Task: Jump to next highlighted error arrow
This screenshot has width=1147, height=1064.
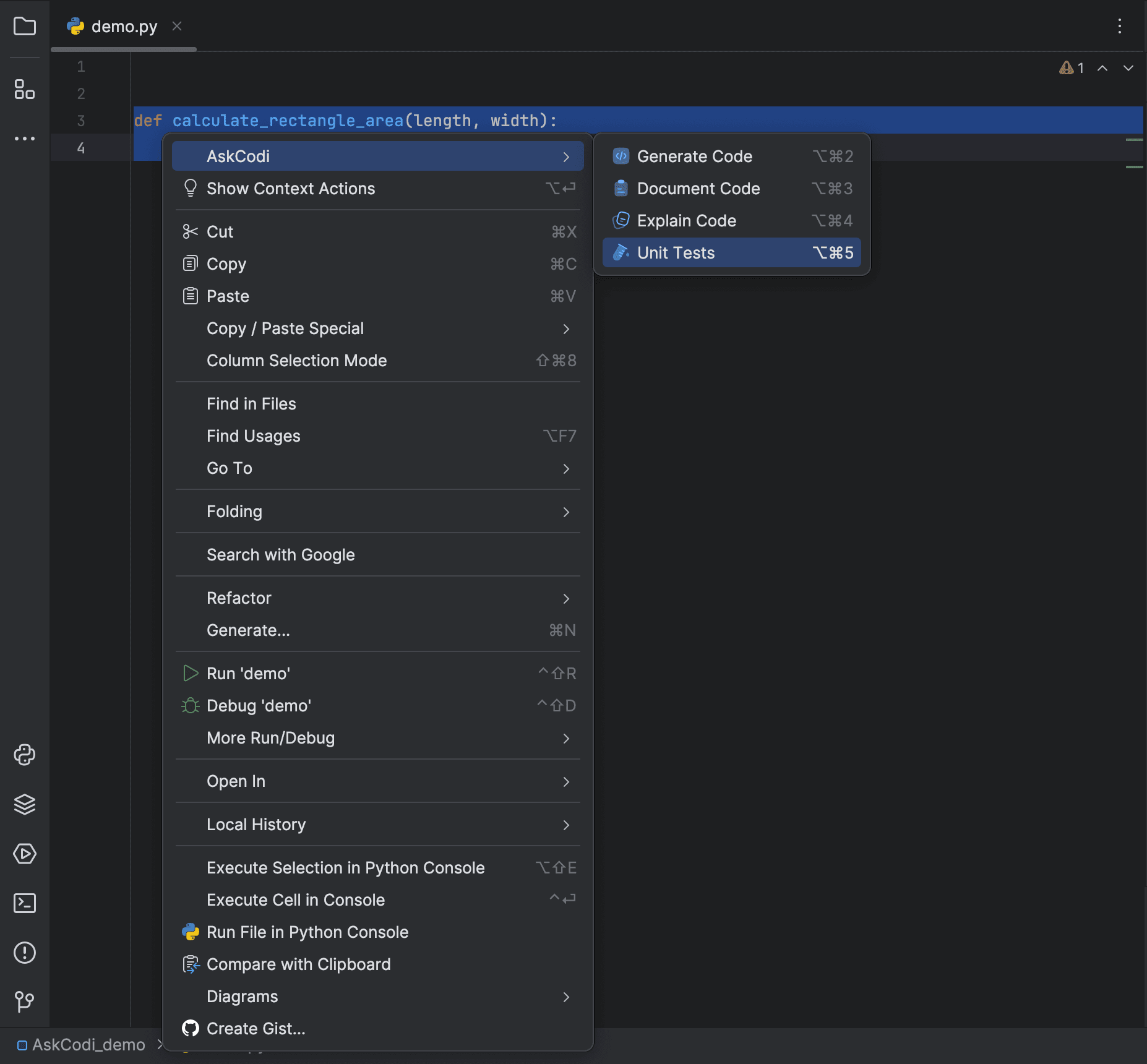Action: click(1128, 68)
